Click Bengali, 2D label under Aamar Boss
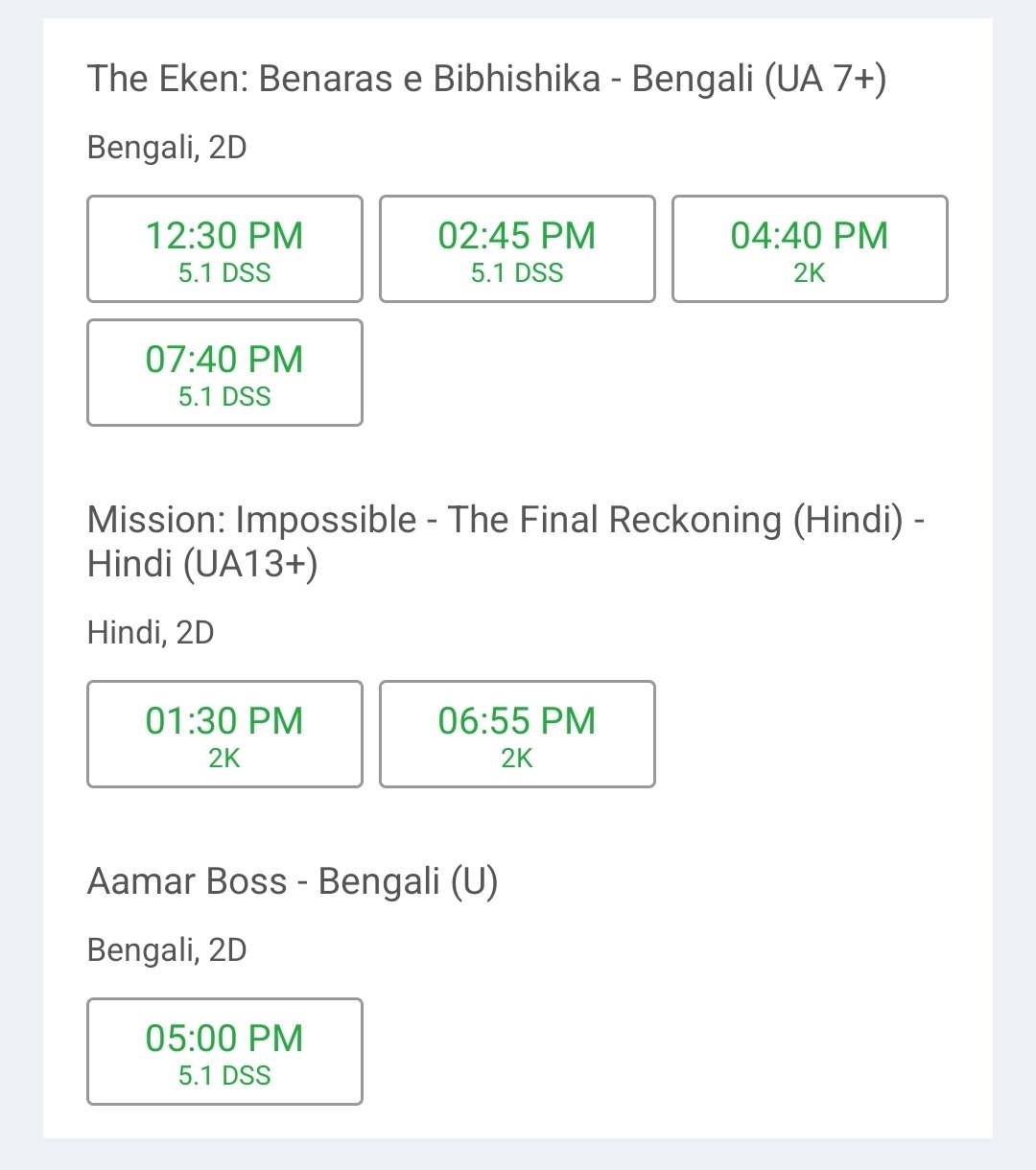1036x1170 pixels. 167,950
